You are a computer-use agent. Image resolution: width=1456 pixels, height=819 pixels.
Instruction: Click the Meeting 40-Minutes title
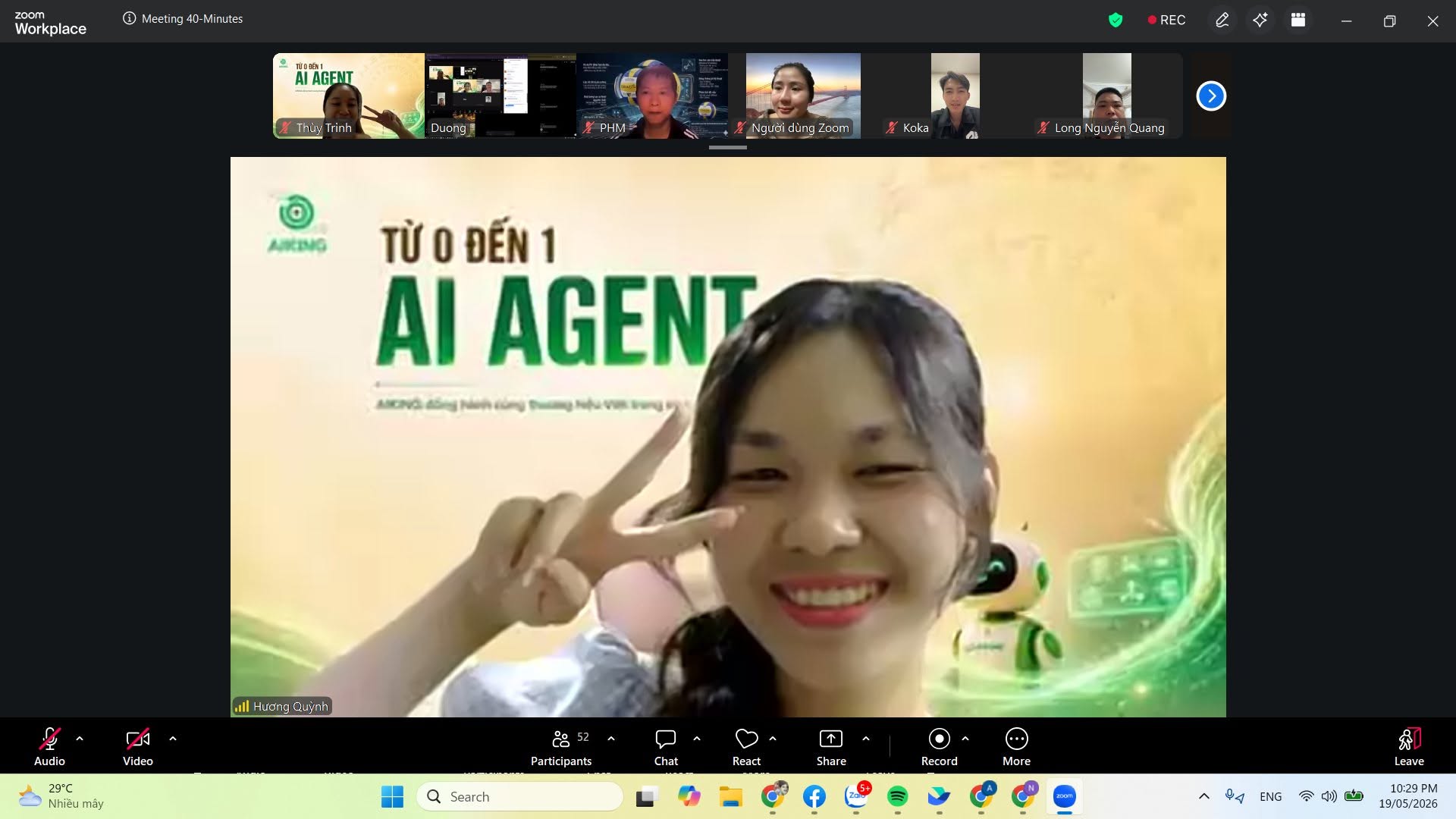192,19
